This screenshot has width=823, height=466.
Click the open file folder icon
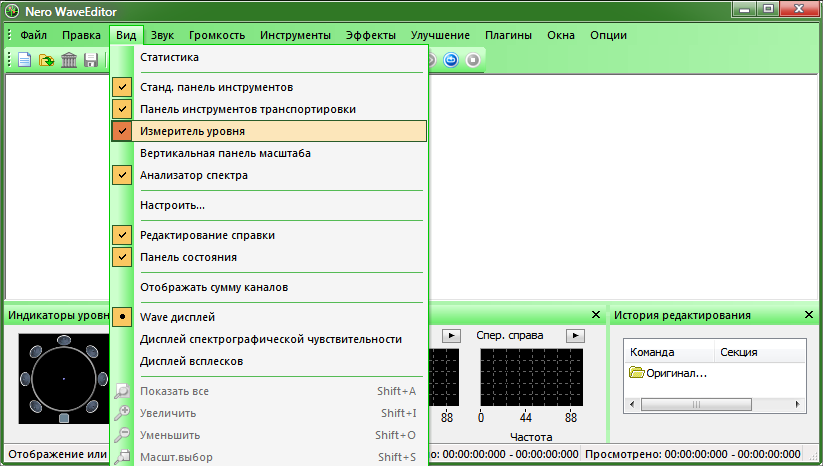coord(47,60)
